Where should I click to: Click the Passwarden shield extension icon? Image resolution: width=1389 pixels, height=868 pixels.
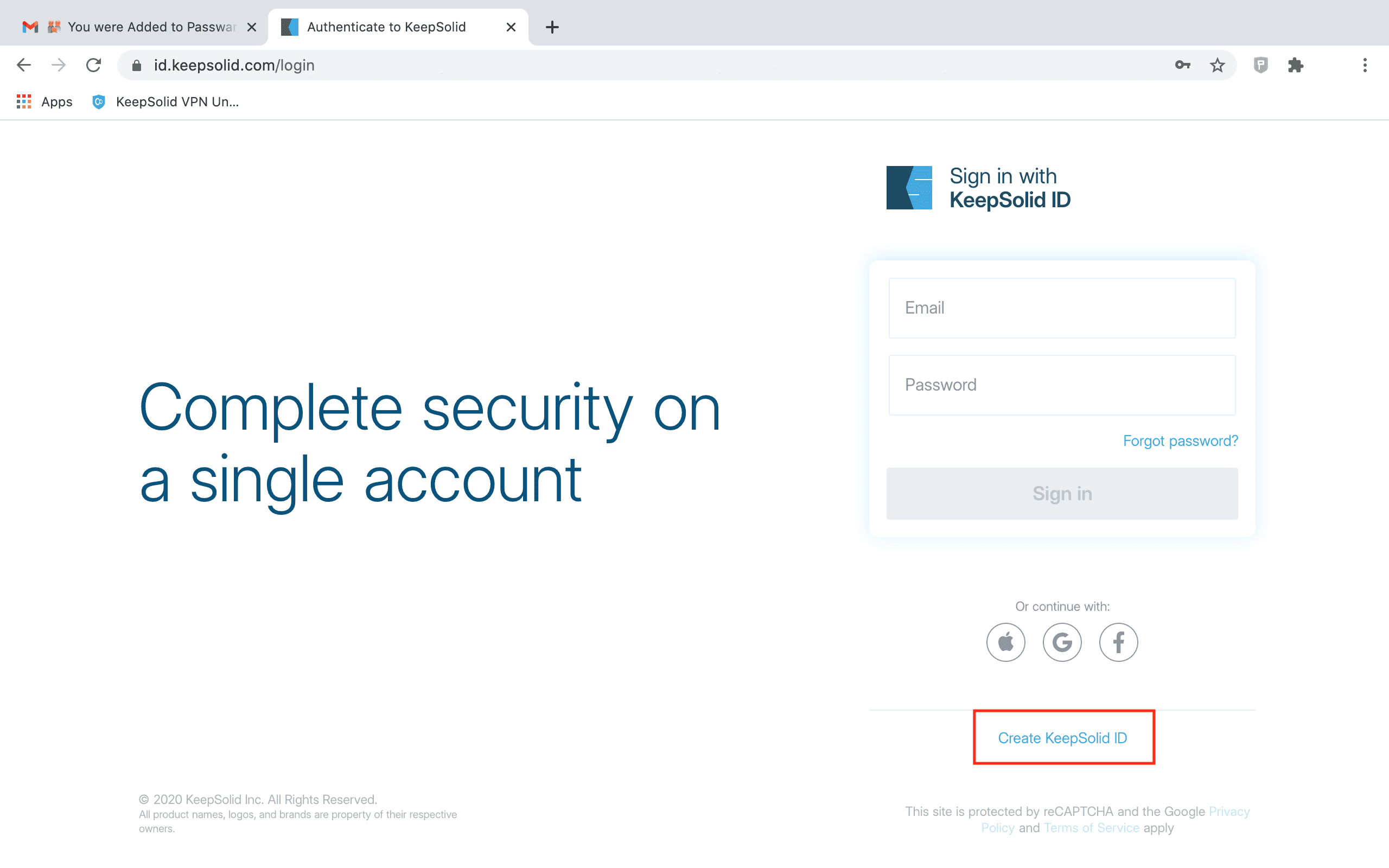pos(1260,66)
